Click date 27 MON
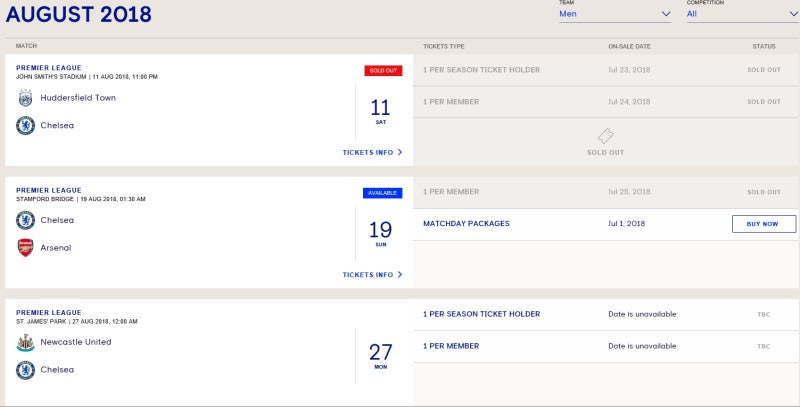 [x=381, y=356]
